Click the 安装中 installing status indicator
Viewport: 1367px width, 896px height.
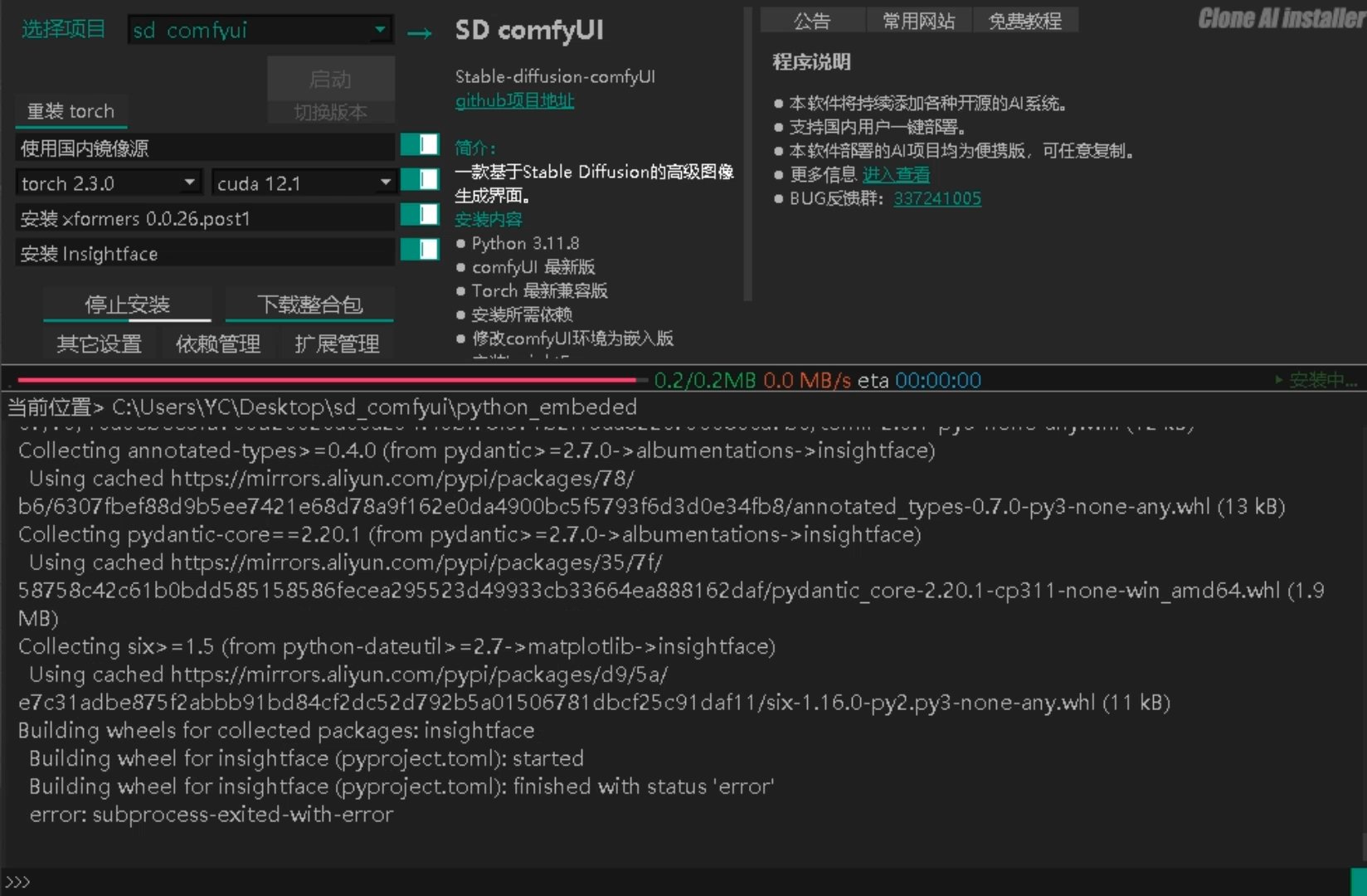(x=1317, y=380)
